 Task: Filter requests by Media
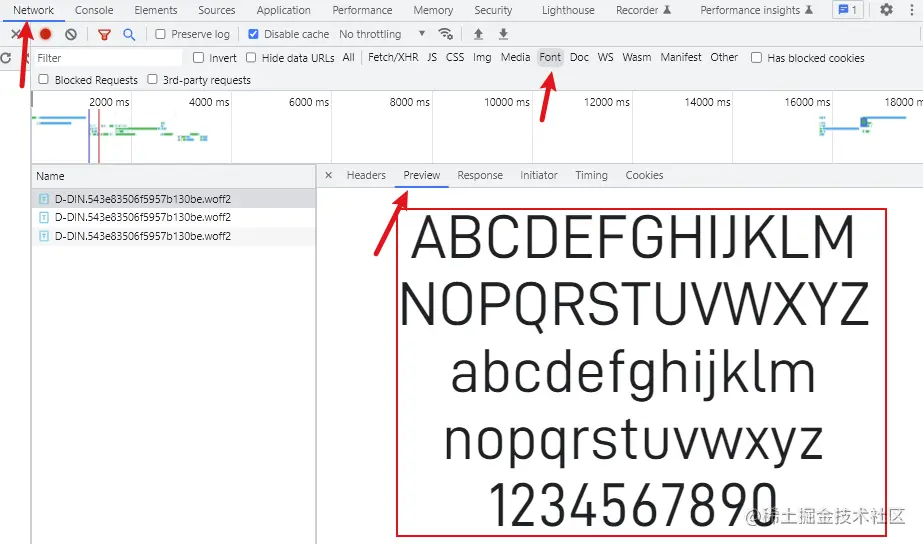[x=516, y=58]
